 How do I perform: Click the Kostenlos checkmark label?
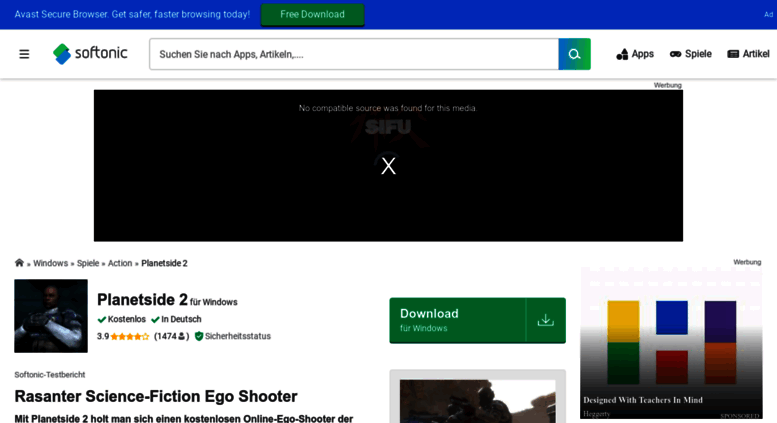pos(121,319)
